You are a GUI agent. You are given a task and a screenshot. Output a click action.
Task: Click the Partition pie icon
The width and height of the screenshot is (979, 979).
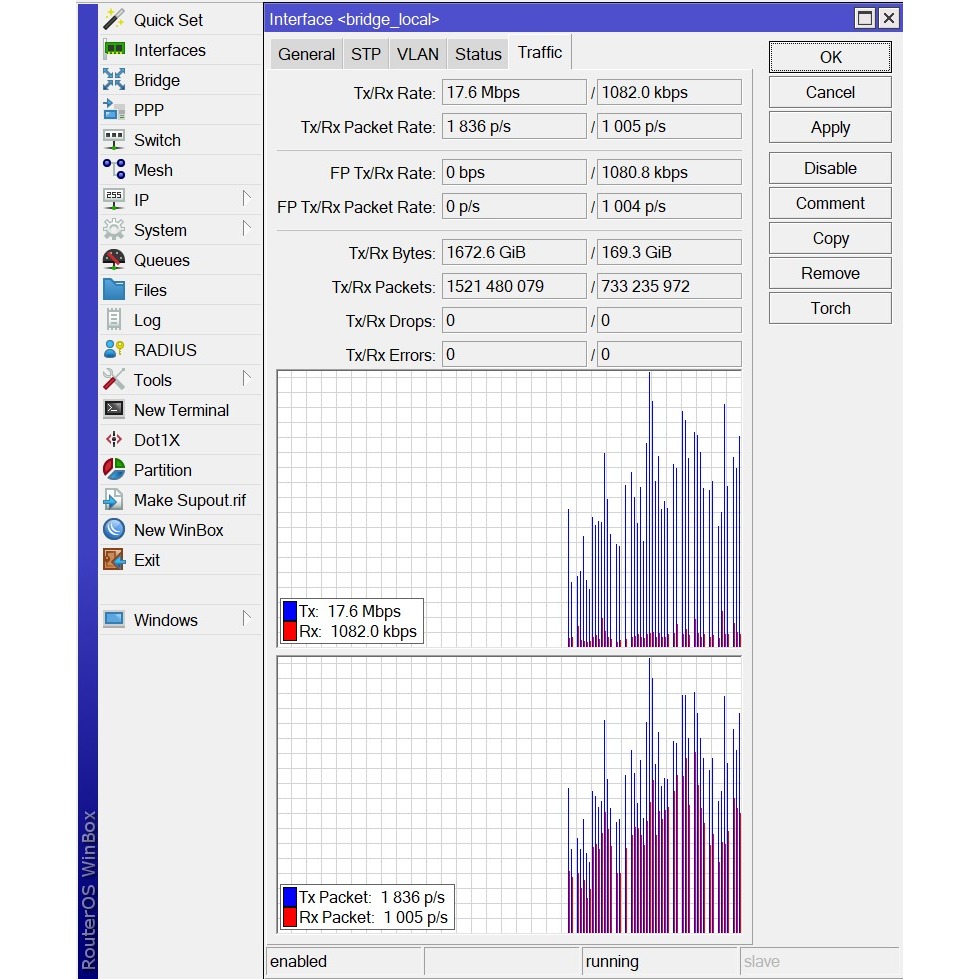point(114,469)
